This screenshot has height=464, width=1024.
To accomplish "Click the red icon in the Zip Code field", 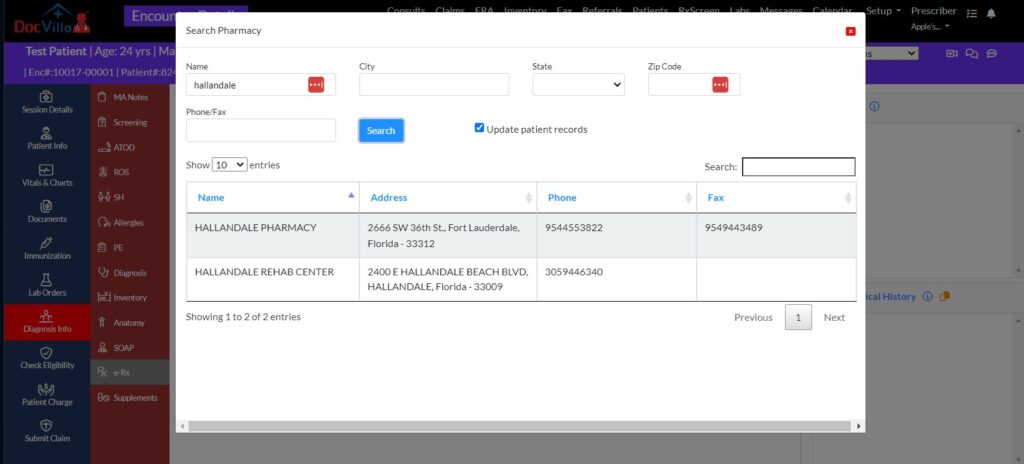I will pos(720,84).
